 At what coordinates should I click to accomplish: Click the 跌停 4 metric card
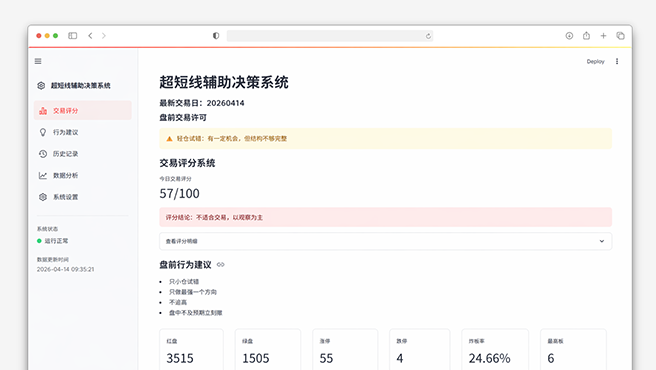coord(420,349)
